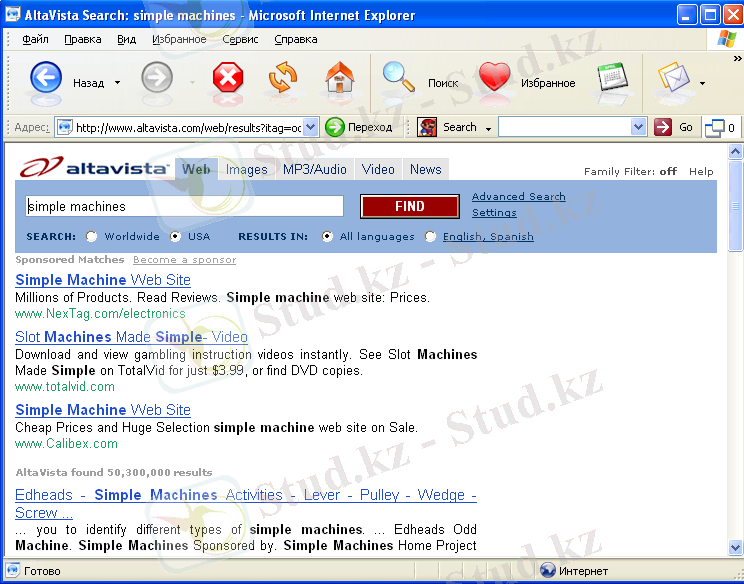Open the Search toolbar menu arrow
This screenshot has height=584, width=744.
click(488, 129)
